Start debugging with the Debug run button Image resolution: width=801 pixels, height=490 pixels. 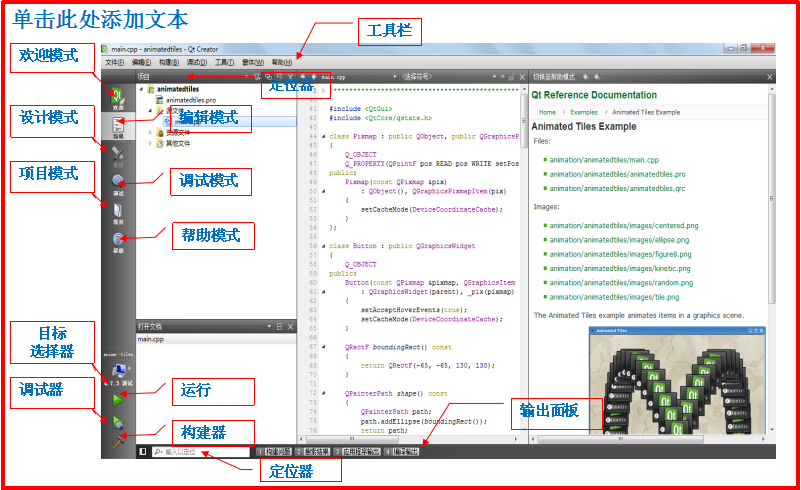[x=118, y=422]
